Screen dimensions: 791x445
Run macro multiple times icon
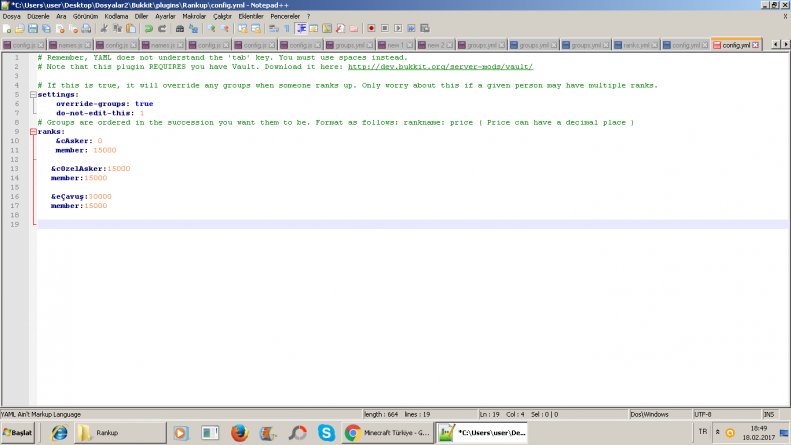(412, 29)
